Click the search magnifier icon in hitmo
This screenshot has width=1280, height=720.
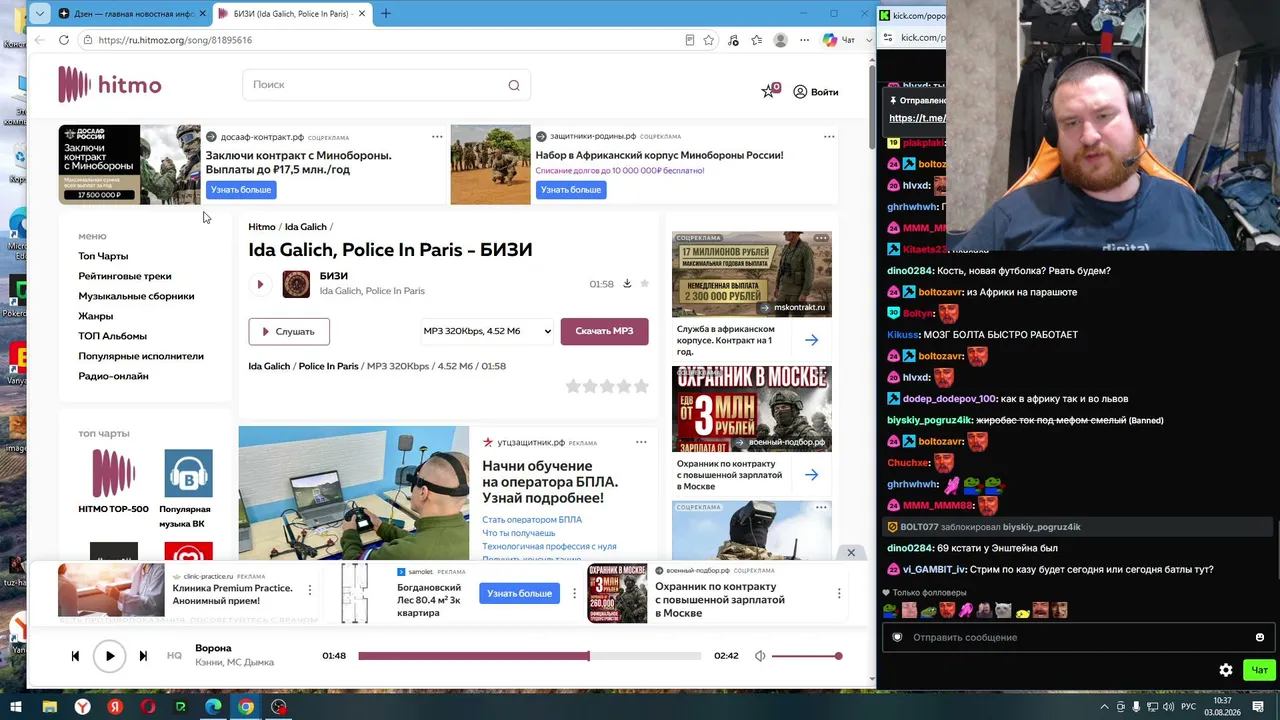(x=514, y=85)
